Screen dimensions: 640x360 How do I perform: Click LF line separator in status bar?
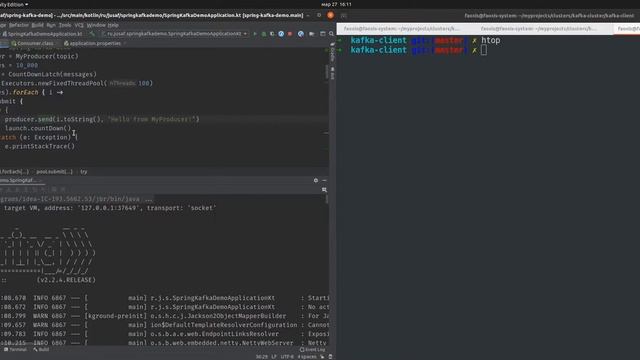pos(274,357)
